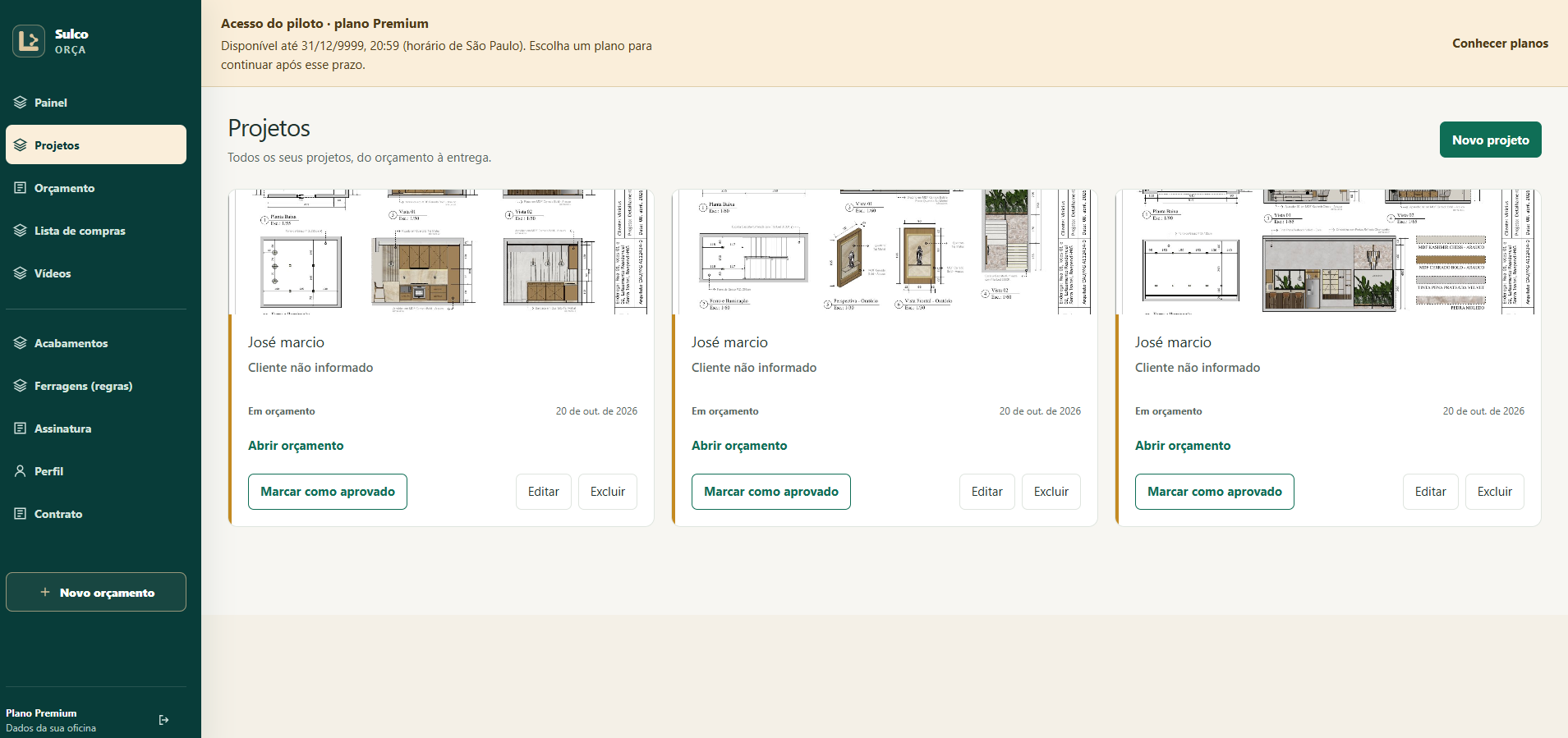Viewport: 1568px width, 738px height.
Task: Click the Acabamentos layers icon
Action: 21,343
